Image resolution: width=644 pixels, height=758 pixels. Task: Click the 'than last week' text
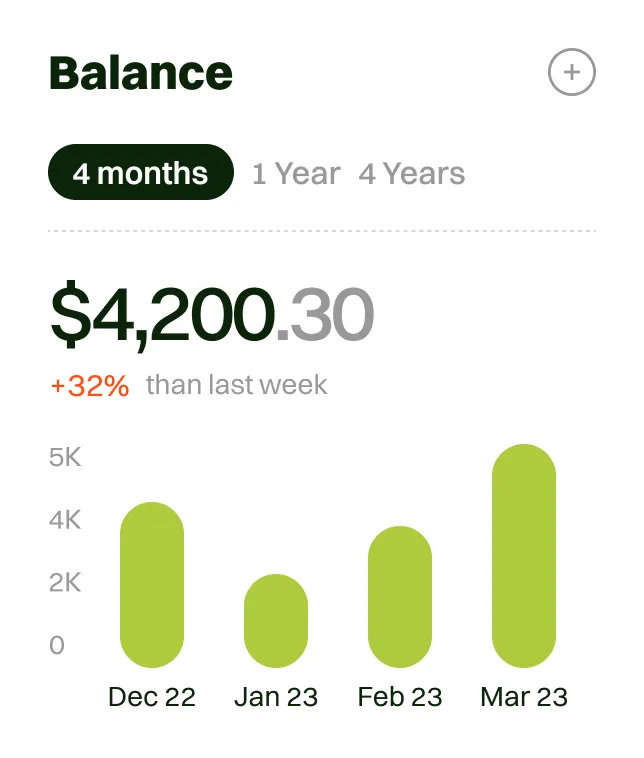coord(237,385)
